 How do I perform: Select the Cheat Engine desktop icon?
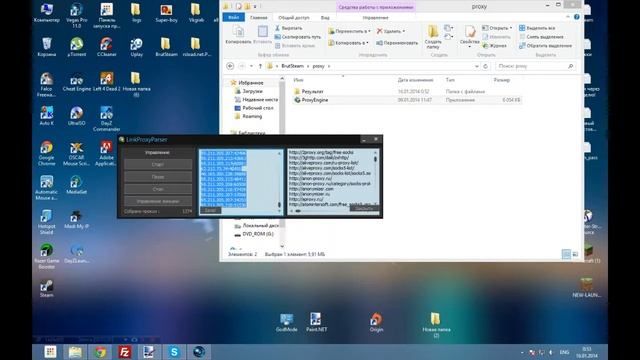pyautogui.click(x=76, y=82)
